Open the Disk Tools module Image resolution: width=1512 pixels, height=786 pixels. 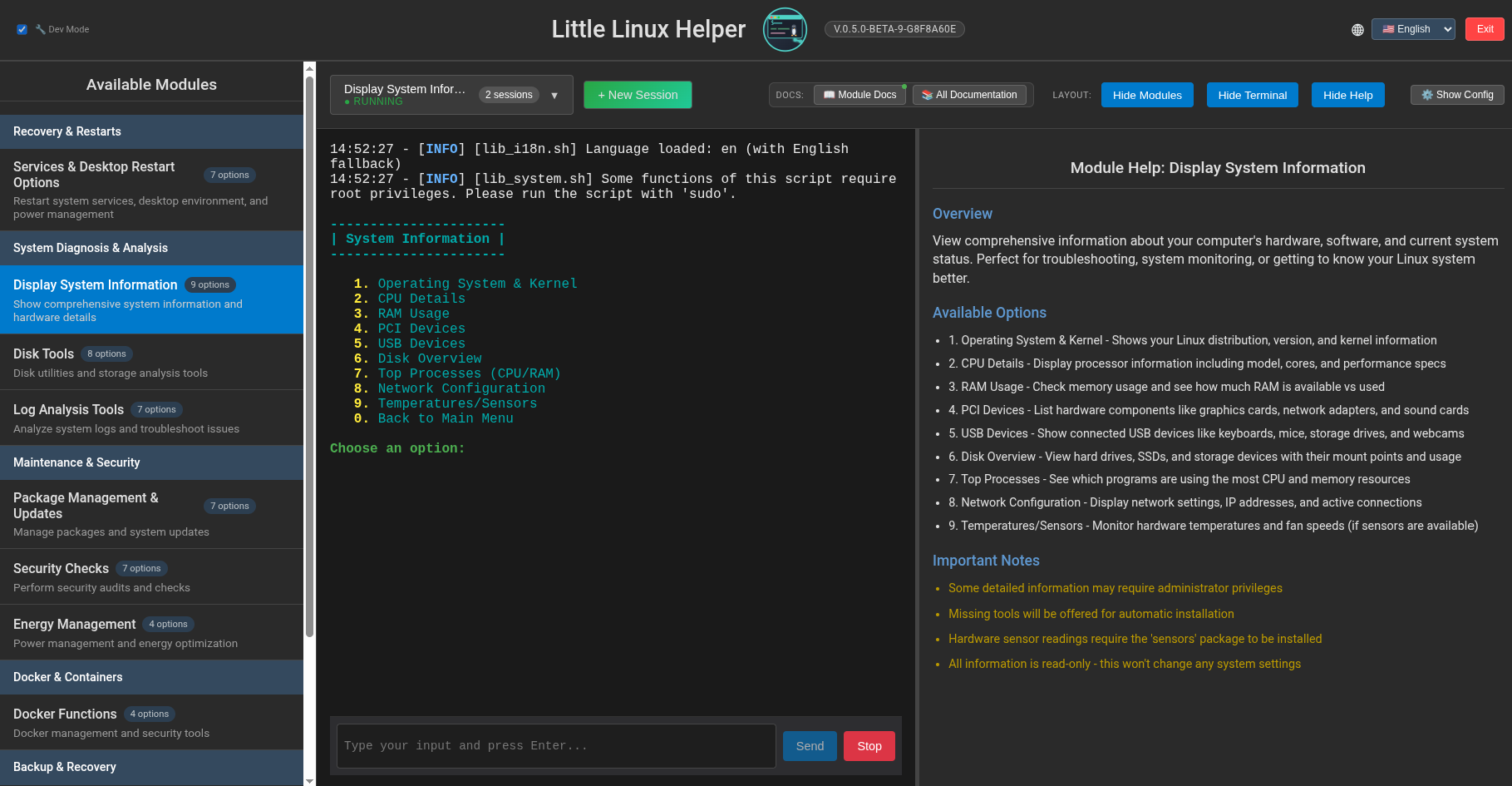[151, 362]
